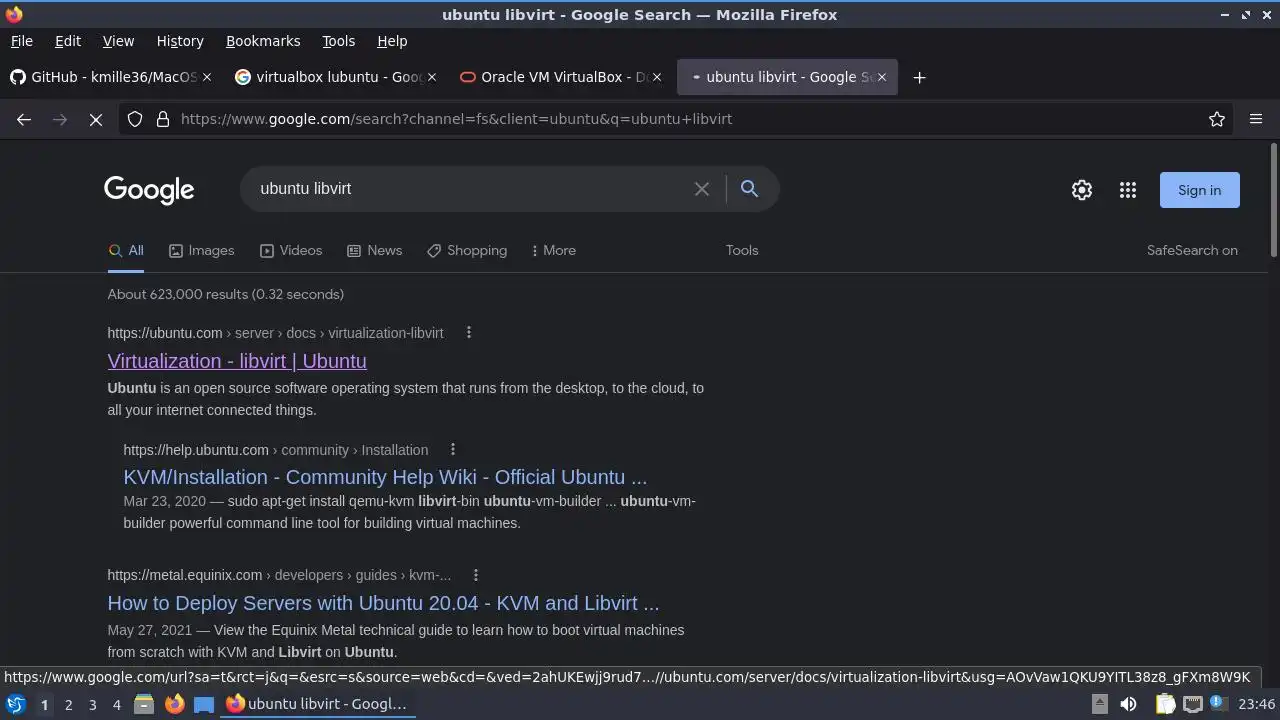Bookmark this page with the star icon
This screenshot has width=1280, height=720.
point(1217,119)
